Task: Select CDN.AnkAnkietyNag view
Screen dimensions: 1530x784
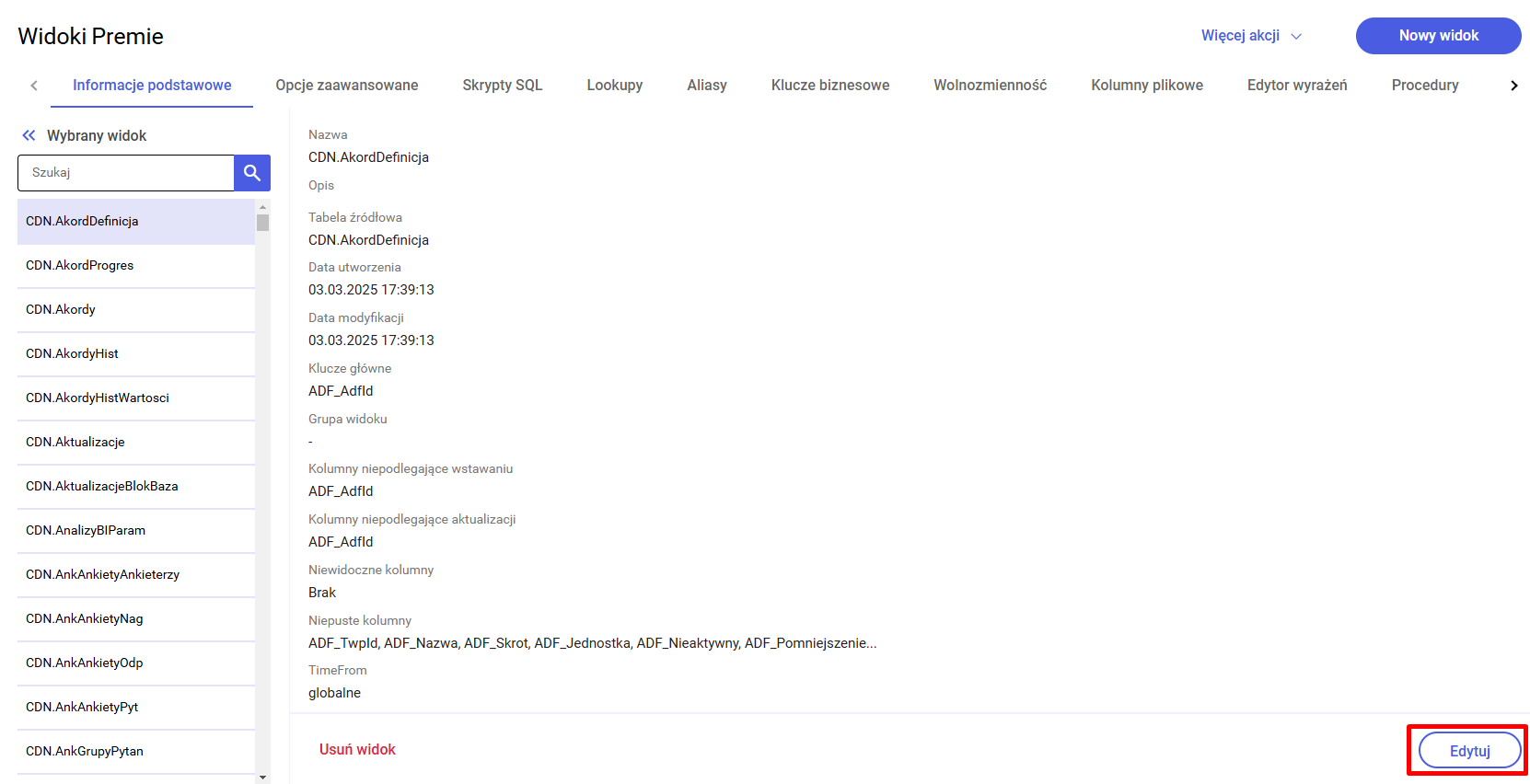Action: (x=136, y=619)
